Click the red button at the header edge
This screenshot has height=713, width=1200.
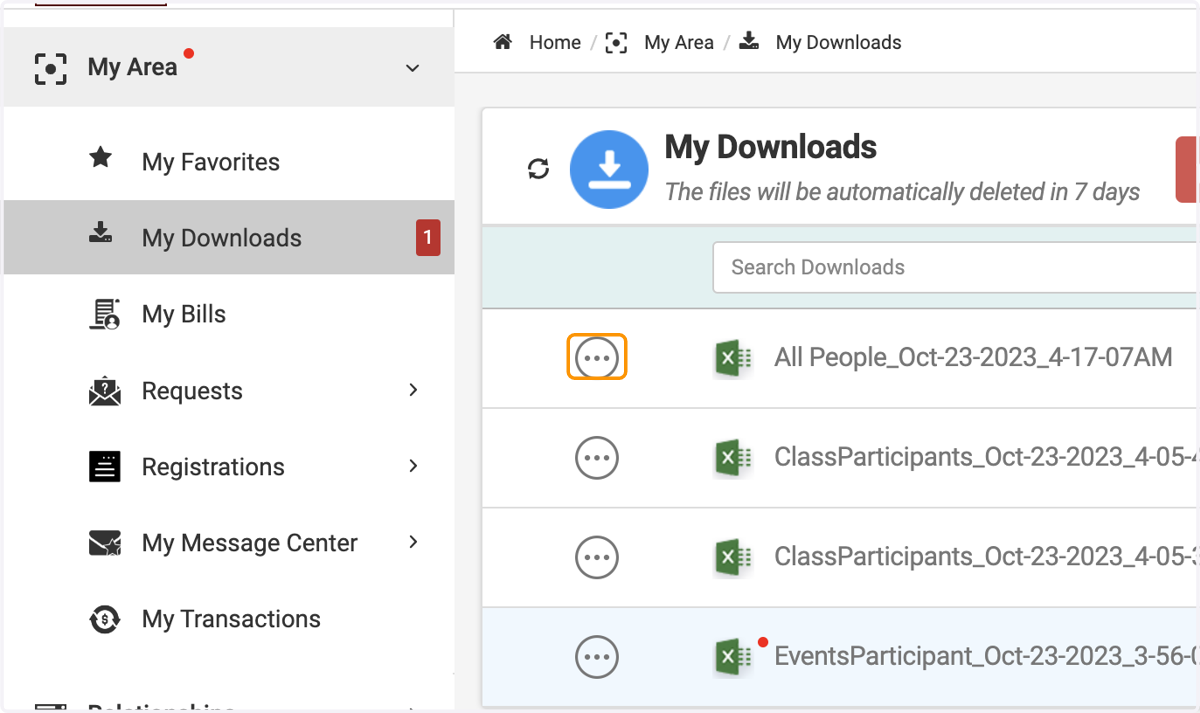tap(1187, 170)
